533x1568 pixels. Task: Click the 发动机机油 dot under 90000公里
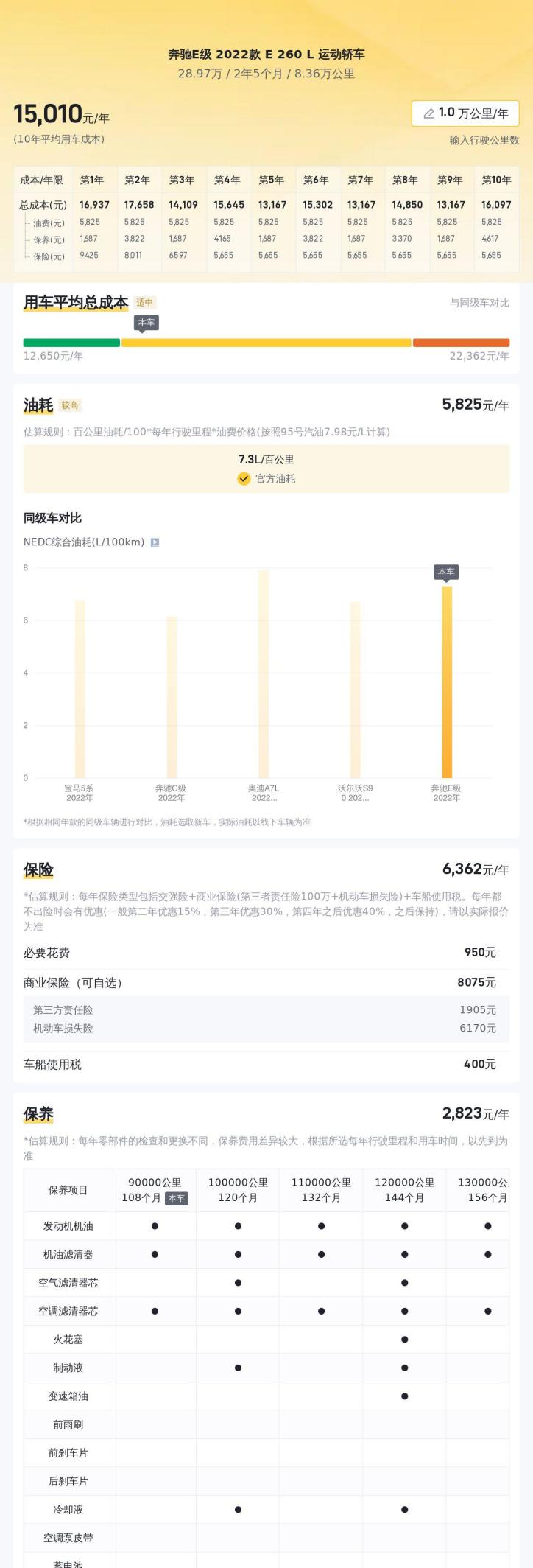[x=155, y=1226]
